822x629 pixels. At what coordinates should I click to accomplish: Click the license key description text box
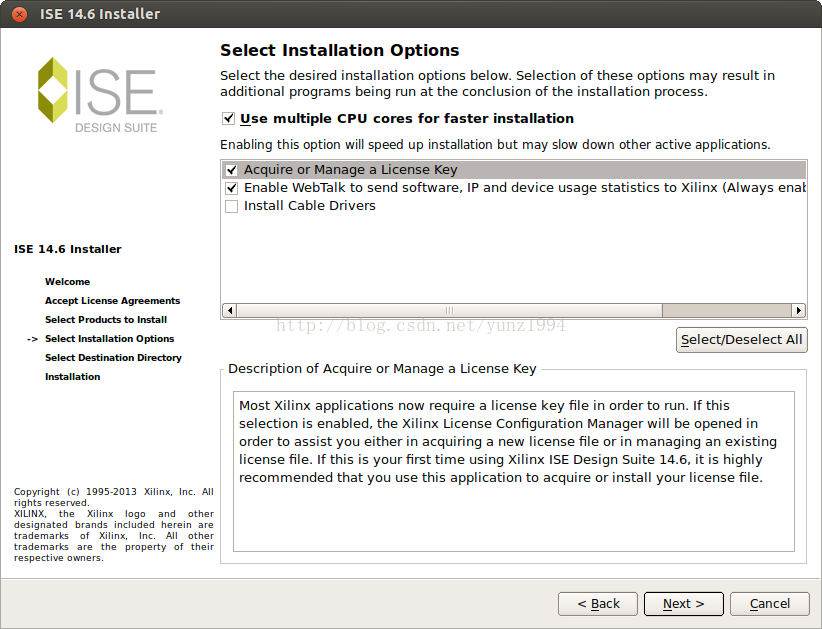point(514,471)
